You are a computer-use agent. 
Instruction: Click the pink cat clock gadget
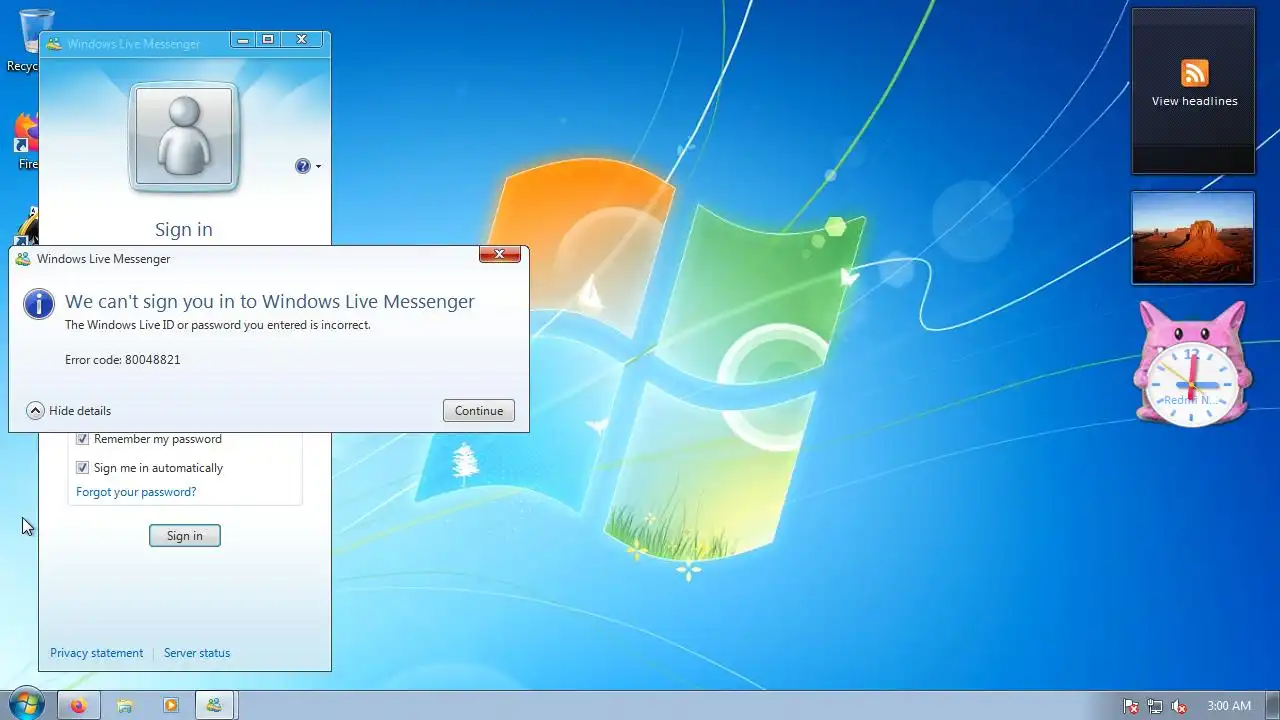pyautogui.click(x=1192, y=365)
